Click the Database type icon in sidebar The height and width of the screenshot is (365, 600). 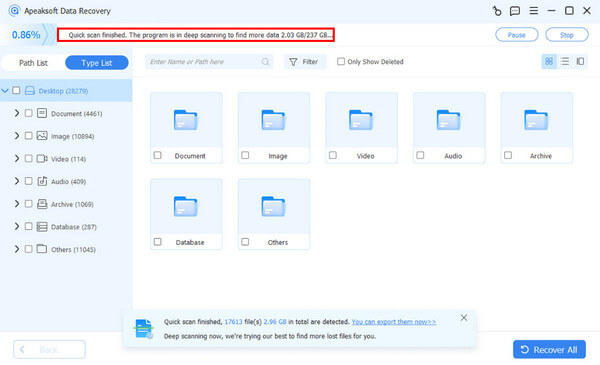click(x=42, y=226)
